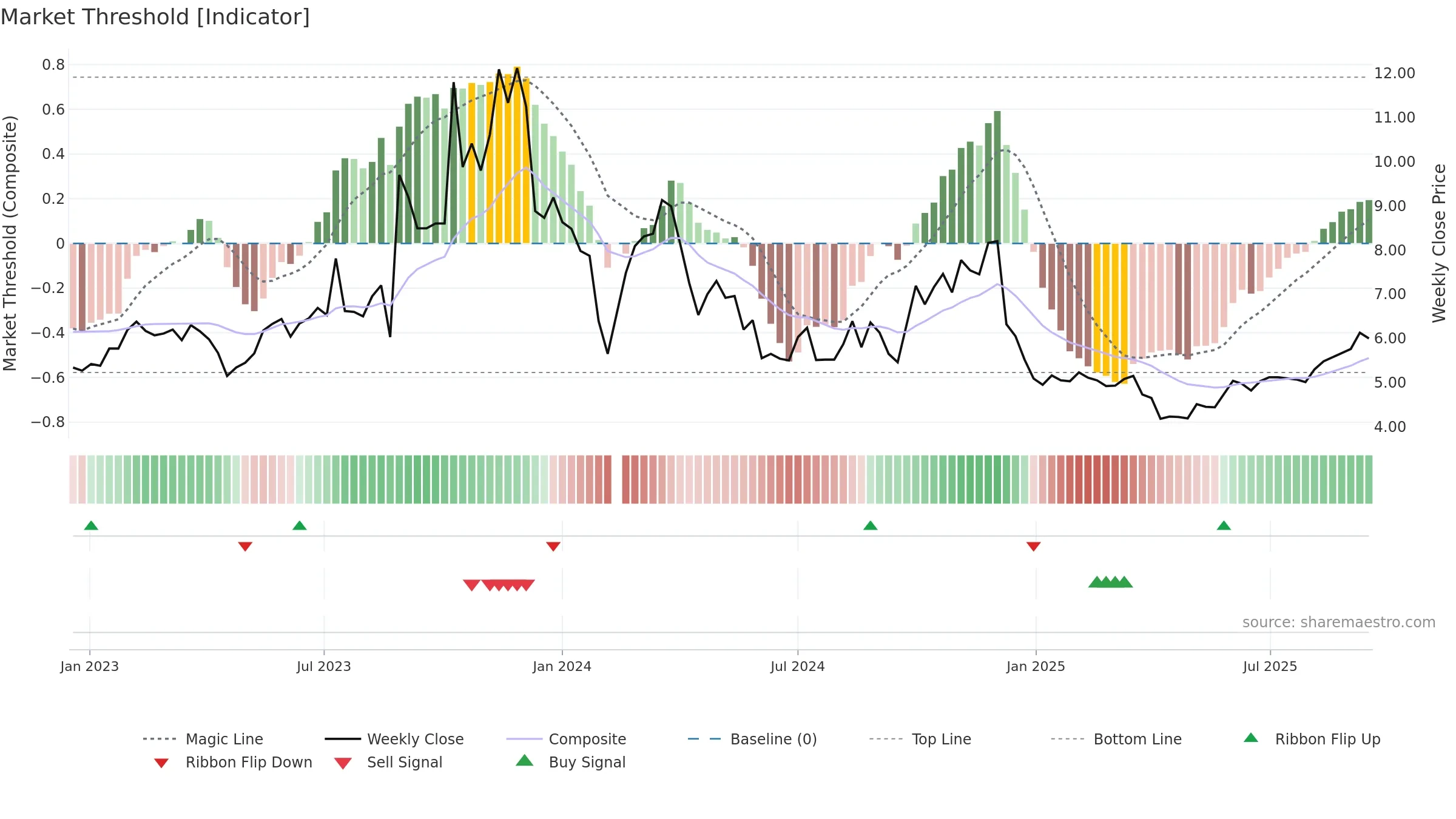Click the Market Threshold (Composite) axis title
This screenshot has height=819, width=1456.
(x=10, y=243)
